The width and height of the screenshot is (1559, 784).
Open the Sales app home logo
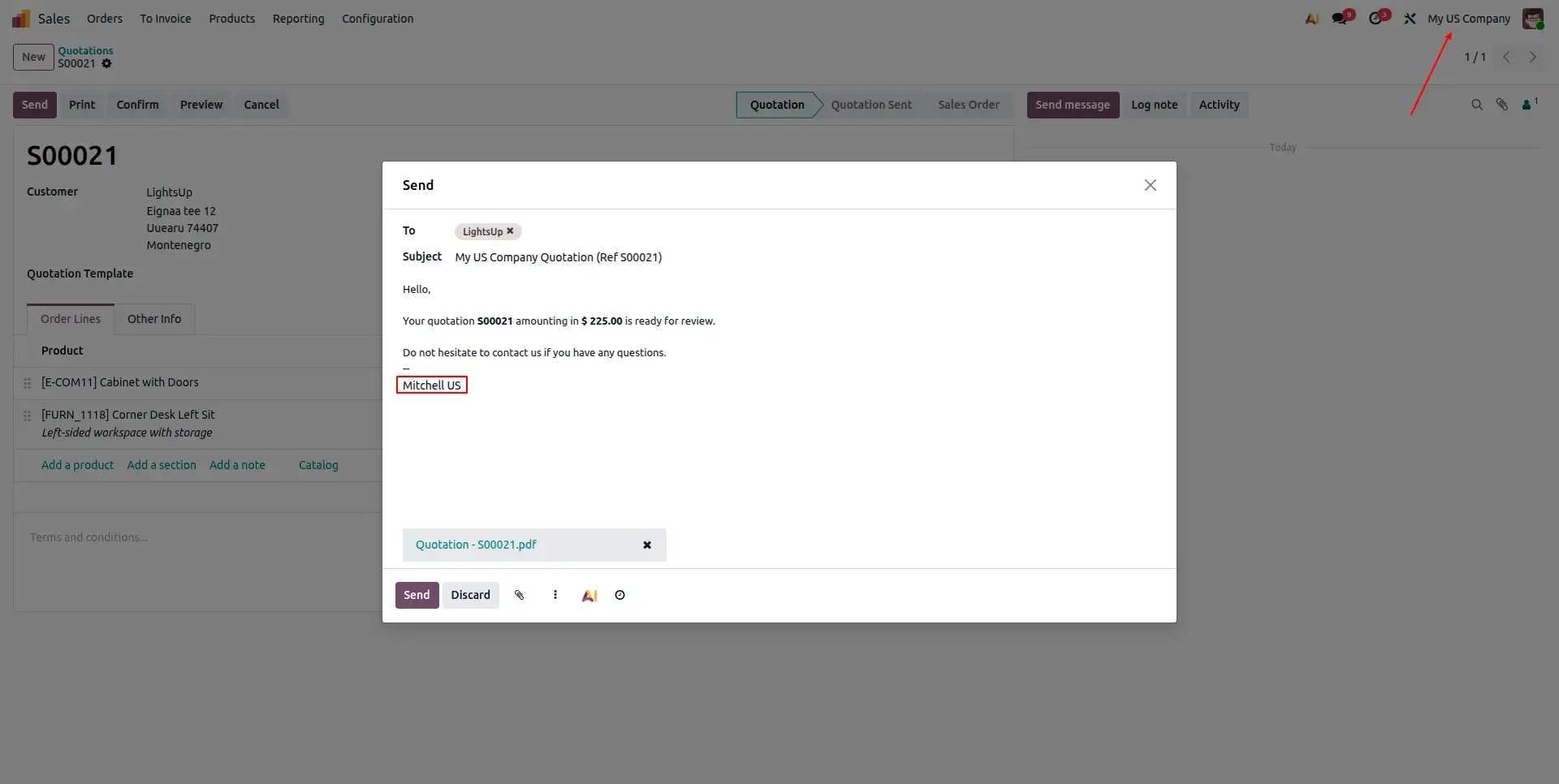coord(21,19)
